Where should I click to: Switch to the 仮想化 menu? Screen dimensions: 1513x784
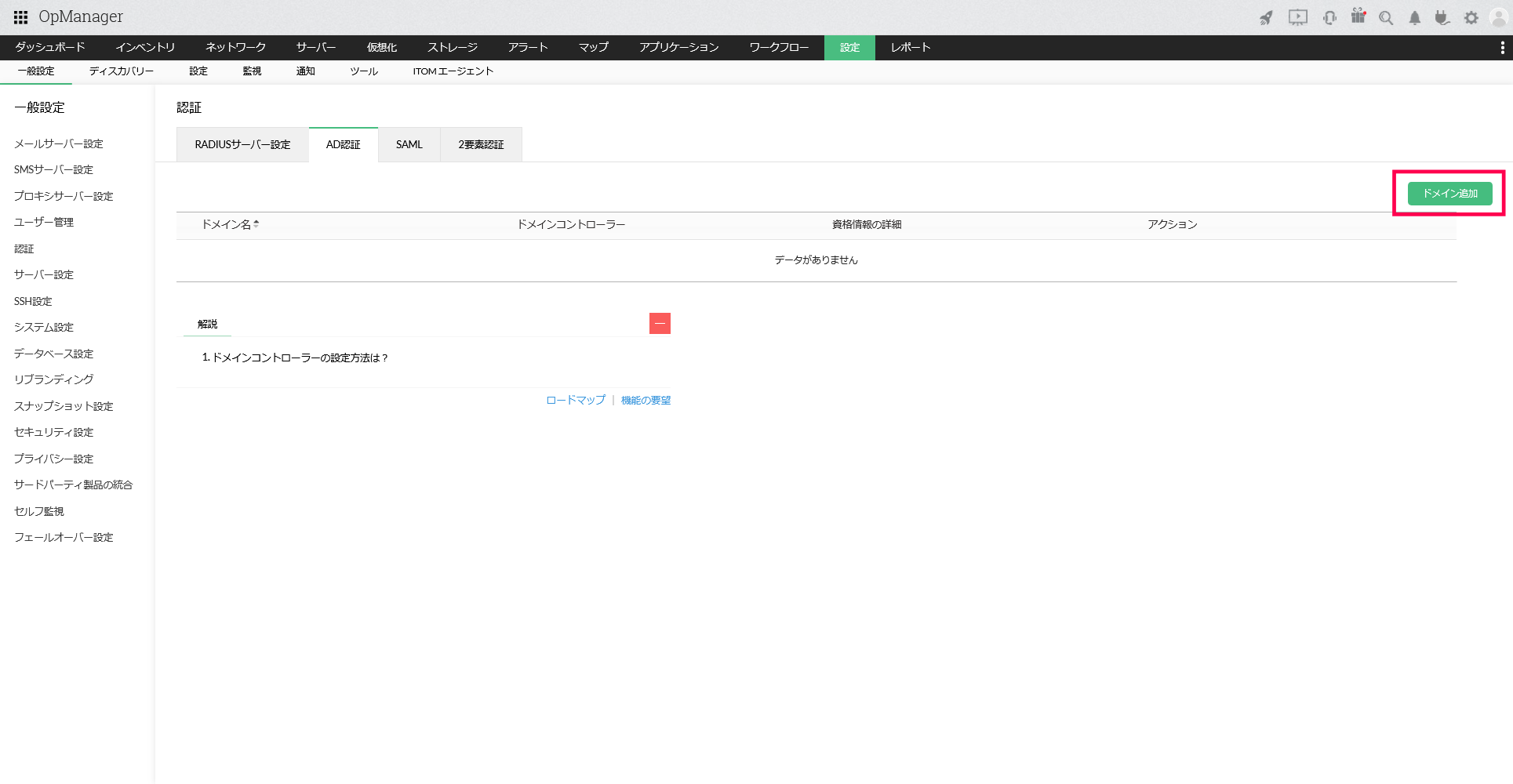tap(382, 48)
